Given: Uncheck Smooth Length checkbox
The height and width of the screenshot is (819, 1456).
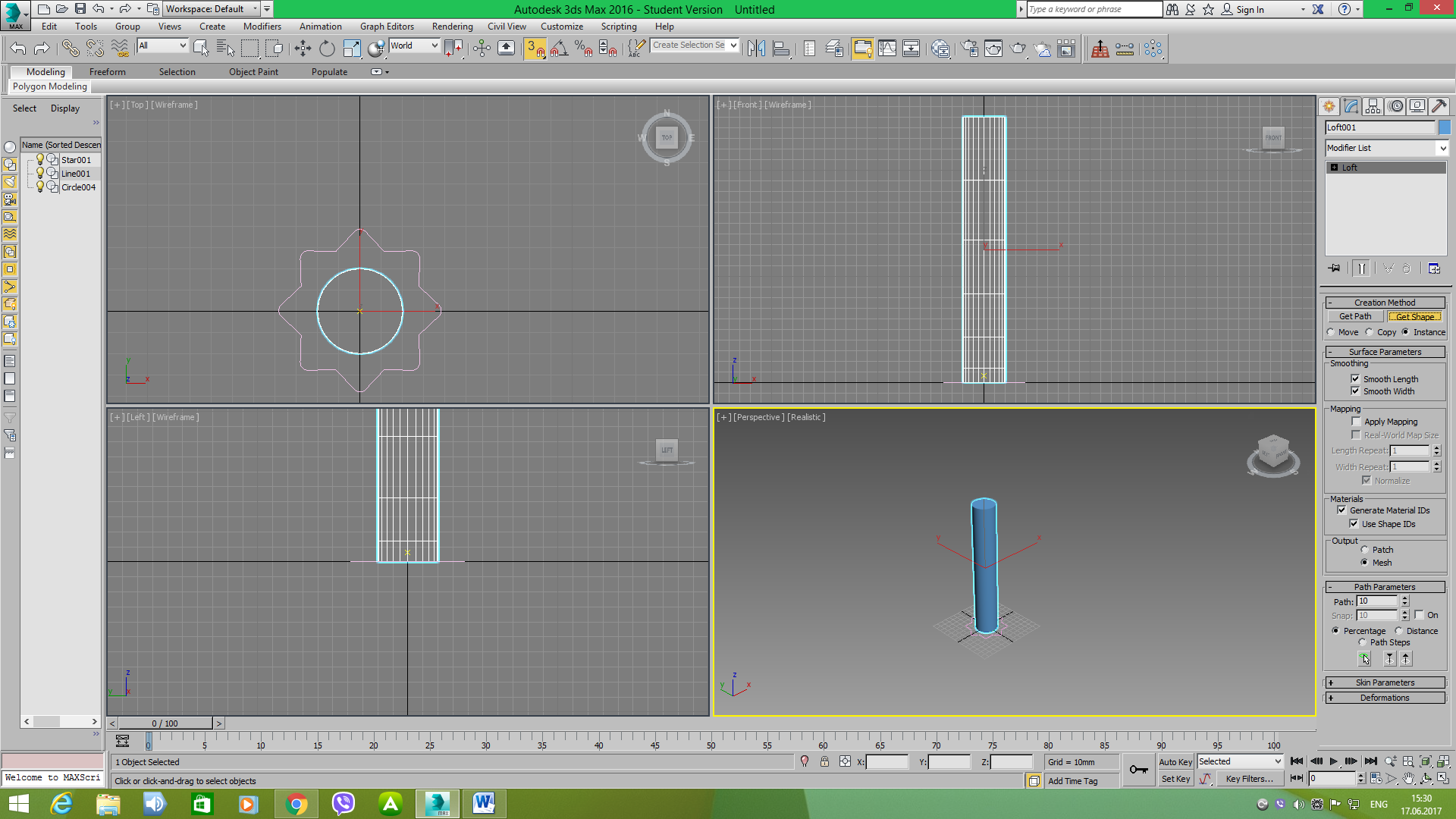Looking at the screenshot, I should [1355, 379].
